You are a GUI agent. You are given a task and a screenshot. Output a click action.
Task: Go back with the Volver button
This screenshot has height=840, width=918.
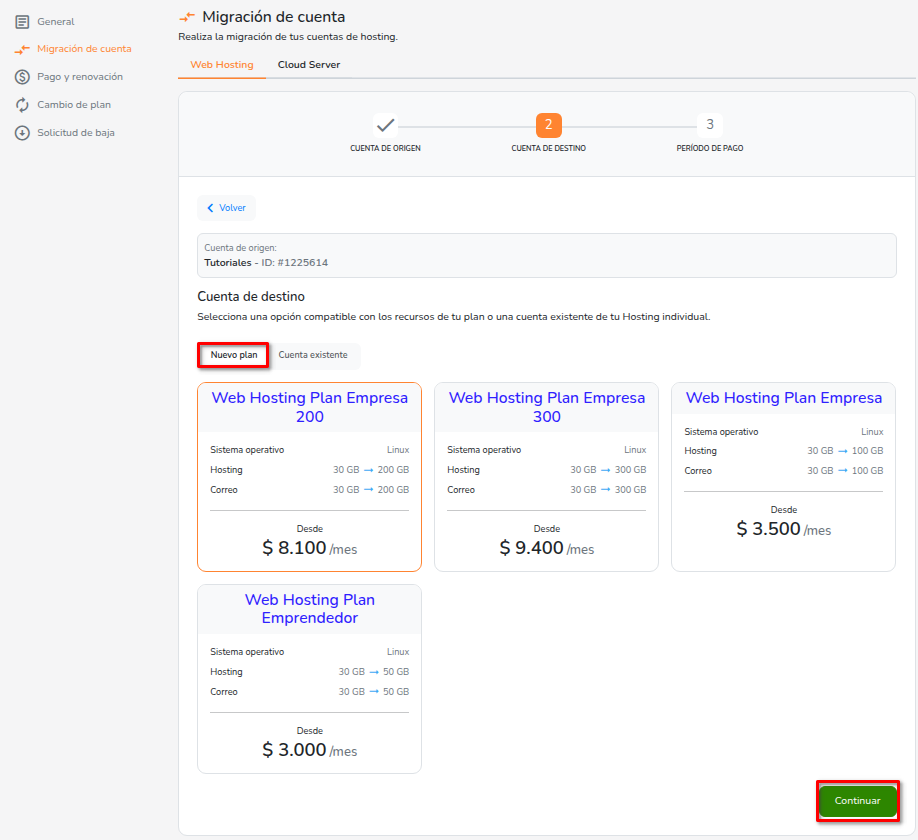[x=227, y=208]
